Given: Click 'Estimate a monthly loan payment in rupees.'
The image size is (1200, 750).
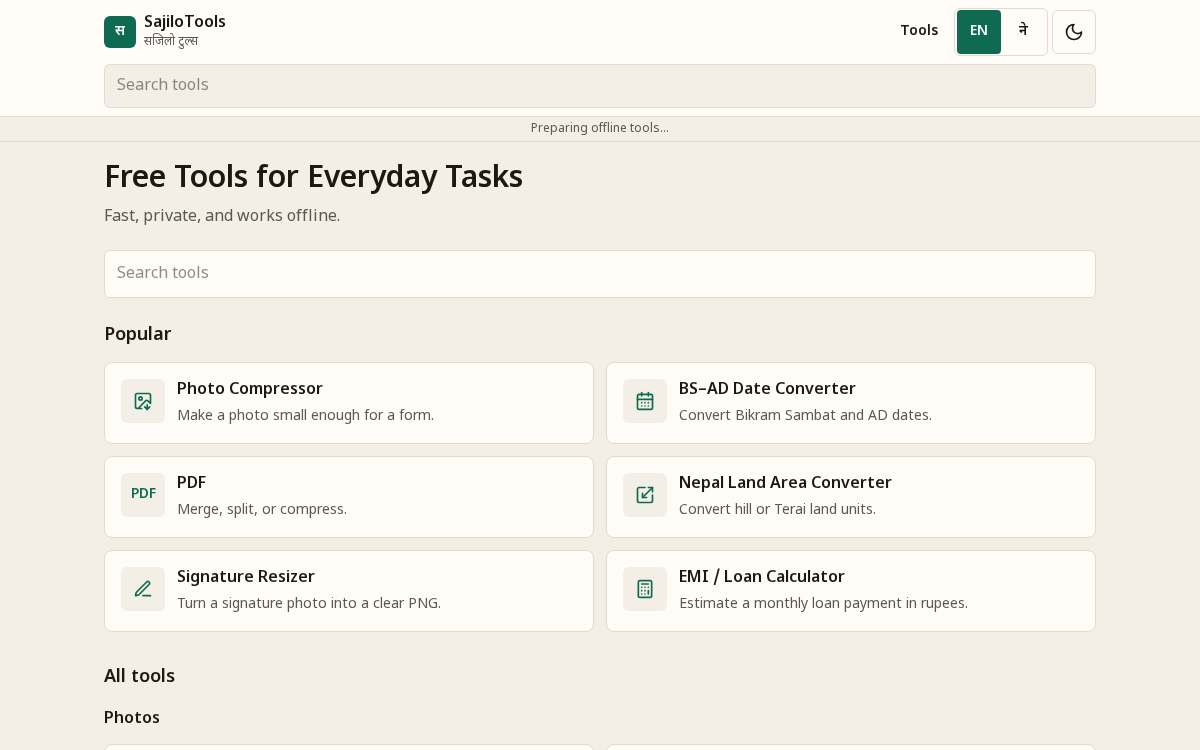Looking at the screenshot, I should (823, 603).
